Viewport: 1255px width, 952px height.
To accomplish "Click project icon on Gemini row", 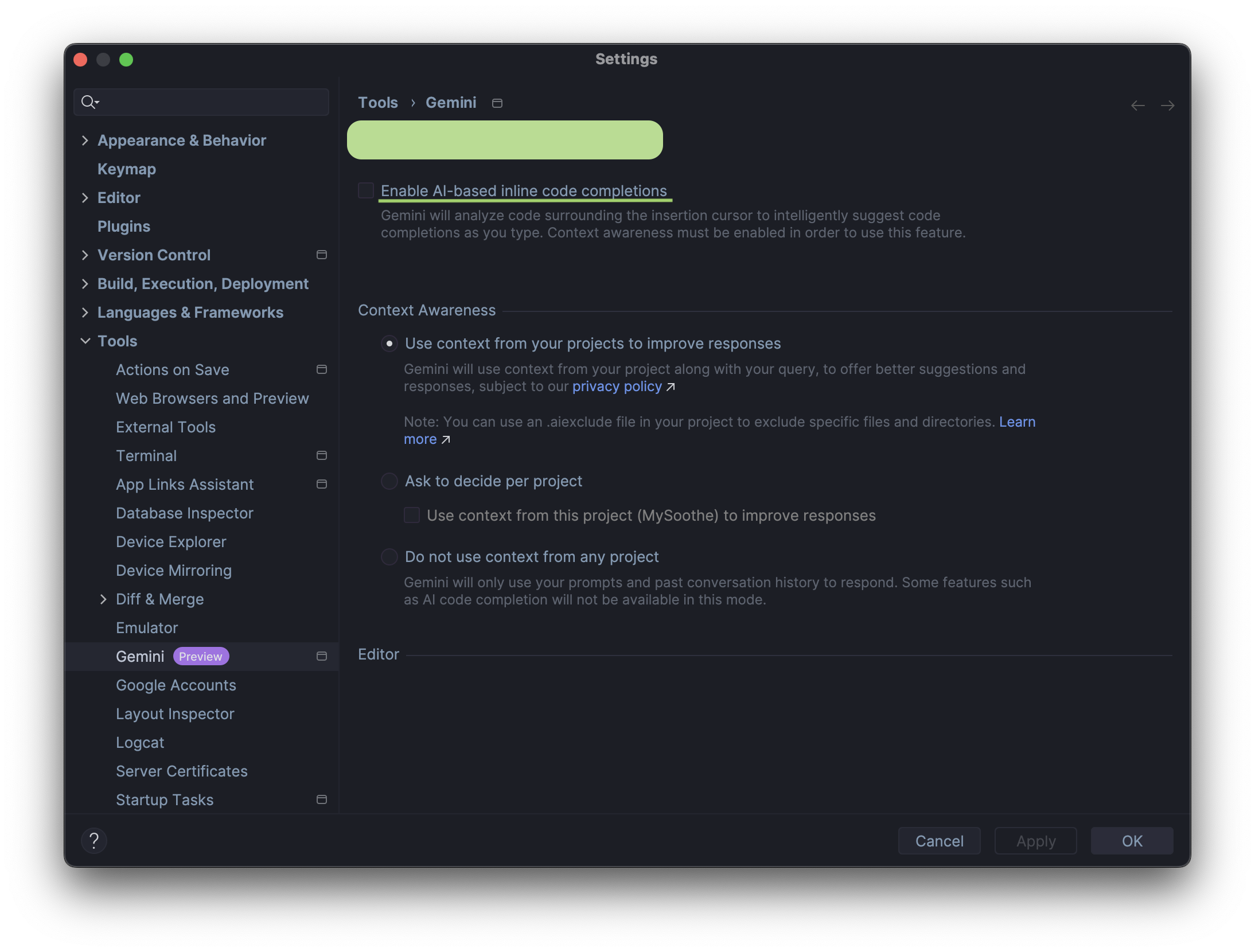I will (322, 656).
